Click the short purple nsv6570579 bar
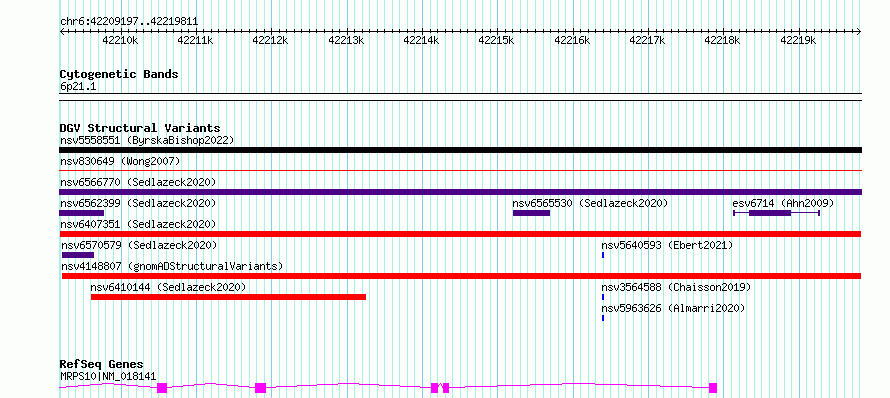 [x=78, y=255]
